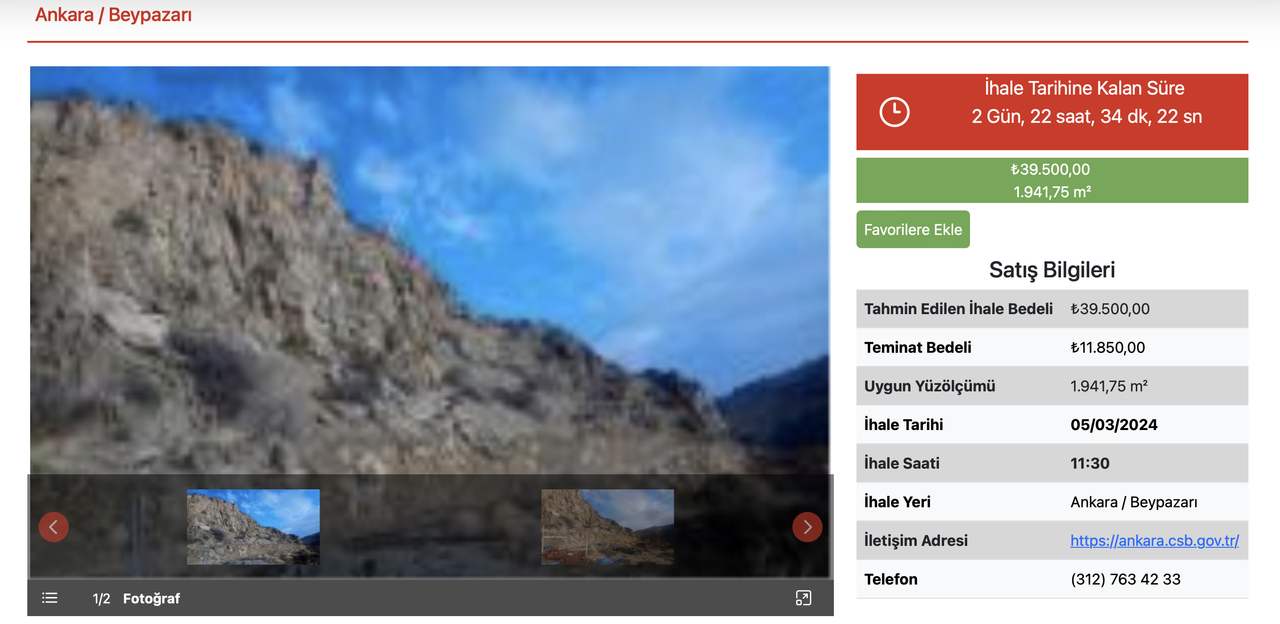Click the 1.941,75 m² value in table
Viewport: 1280px width, 624px height.
coord(1109,386)
